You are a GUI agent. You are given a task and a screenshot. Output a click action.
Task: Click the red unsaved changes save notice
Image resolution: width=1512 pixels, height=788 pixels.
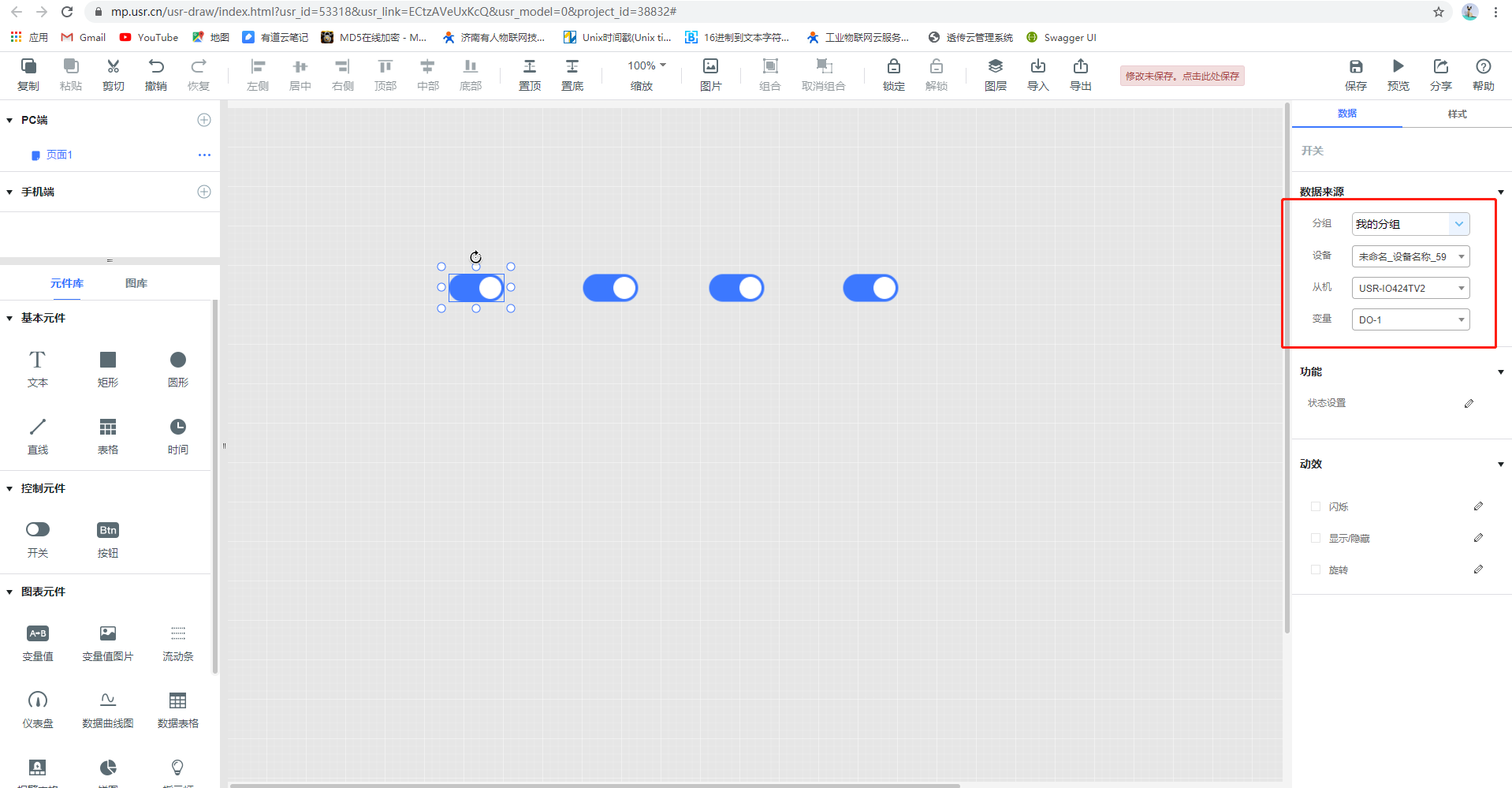tap(1182, 76)
